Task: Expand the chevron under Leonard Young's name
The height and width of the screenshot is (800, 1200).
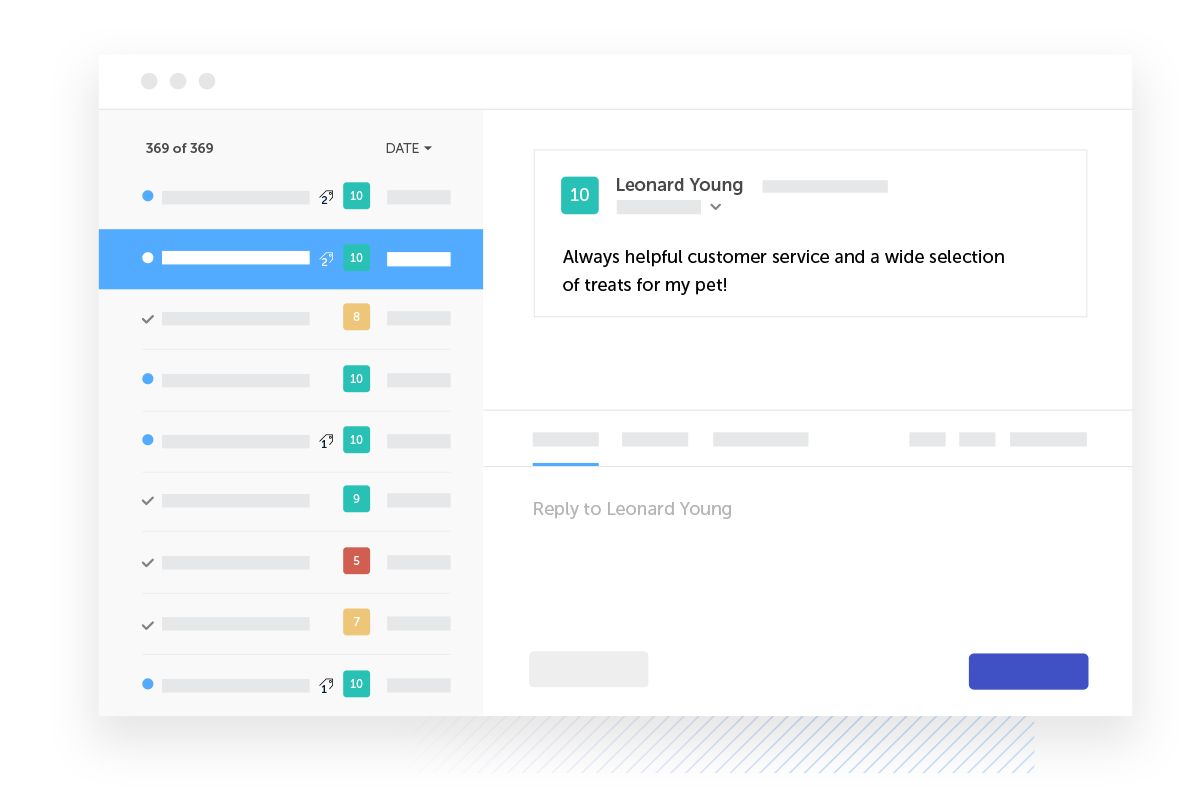Action: [715, 207]
